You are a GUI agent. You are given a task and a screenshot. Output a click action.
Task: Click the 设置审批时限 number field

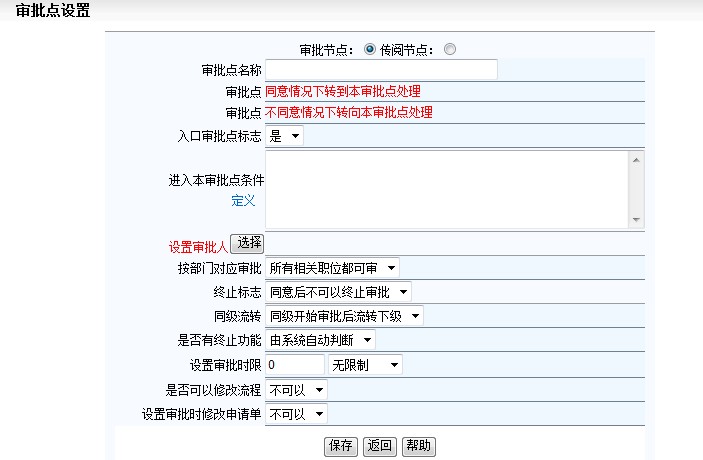(x=295, y=365)
